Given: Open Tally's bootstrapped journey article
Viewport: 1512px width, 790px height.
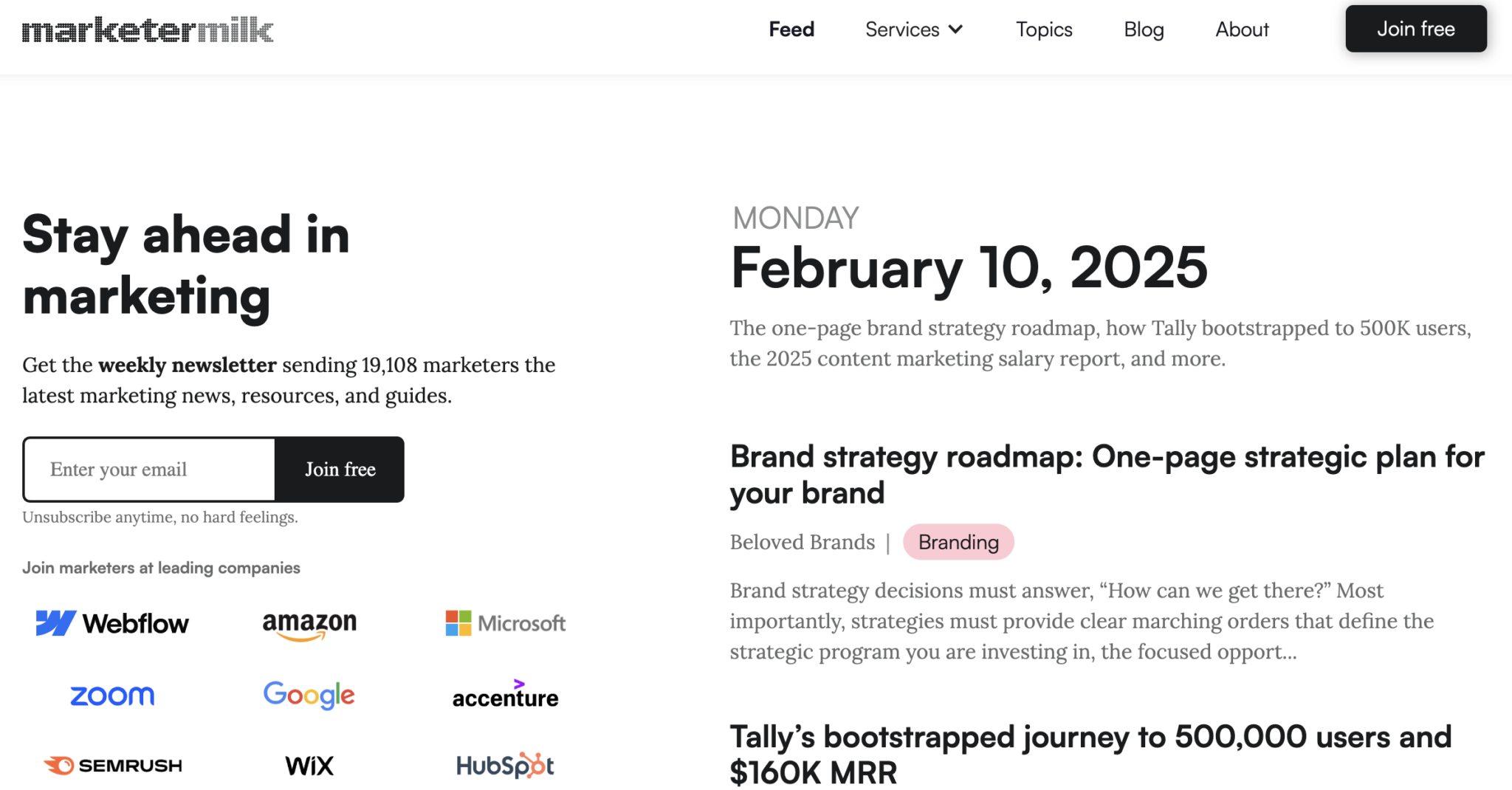Looking at the screenshot, I should pos(1090,753).
